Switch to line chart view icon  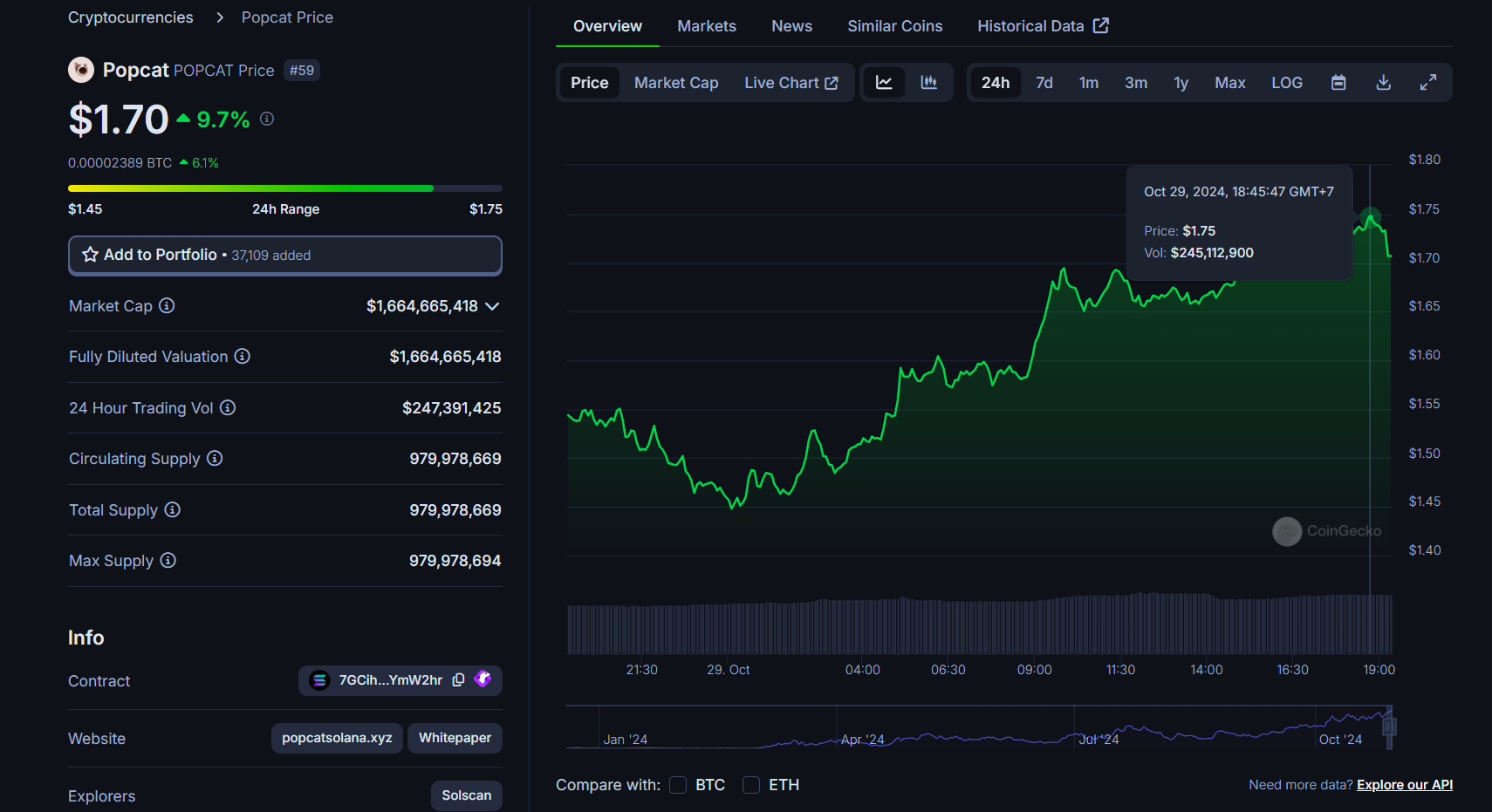coord(884,83)
